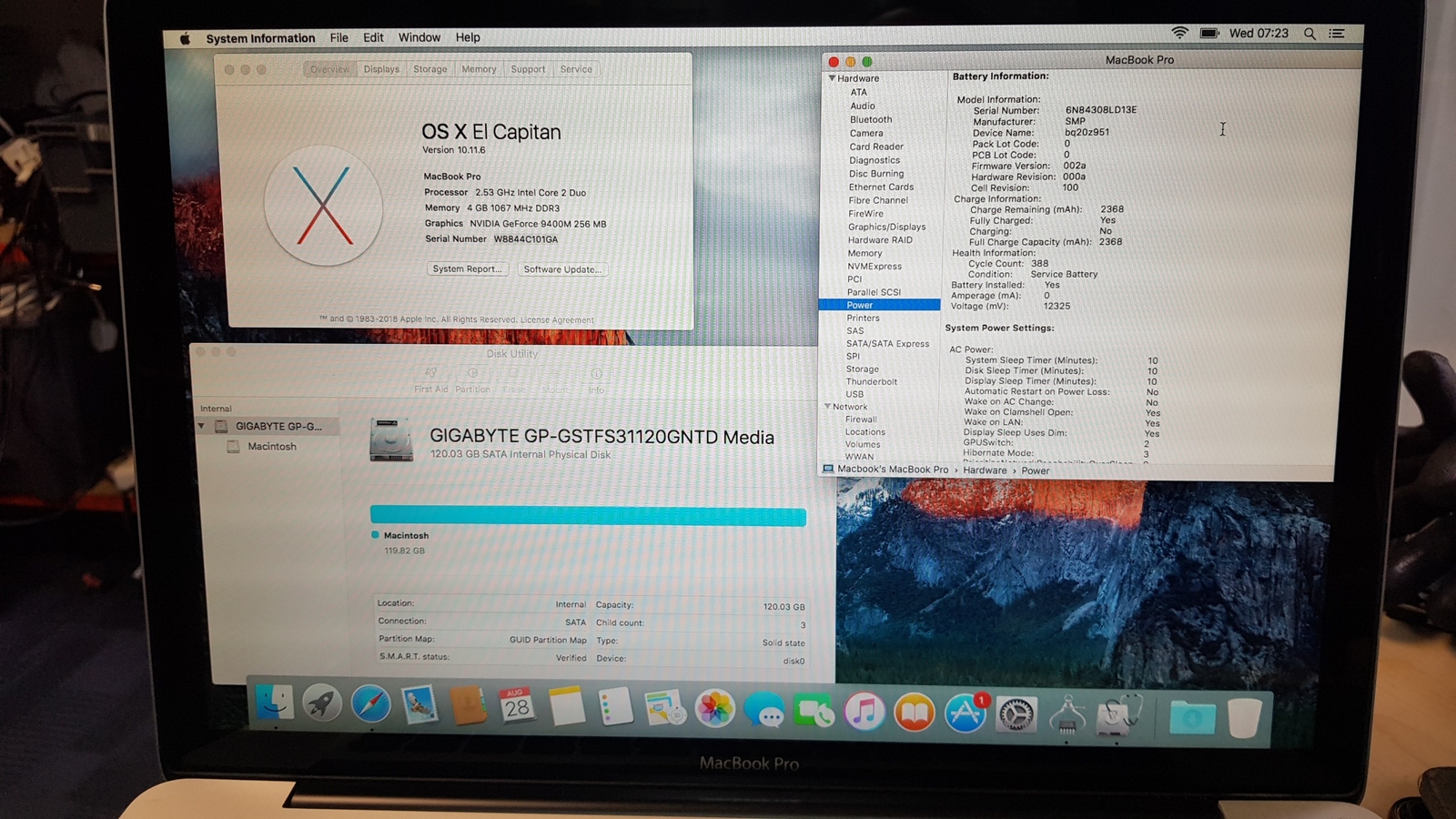Open iTunes music note icon in dock
Image resolution: width=1456 pixels, height=819 pixels.
click(864, 712)
